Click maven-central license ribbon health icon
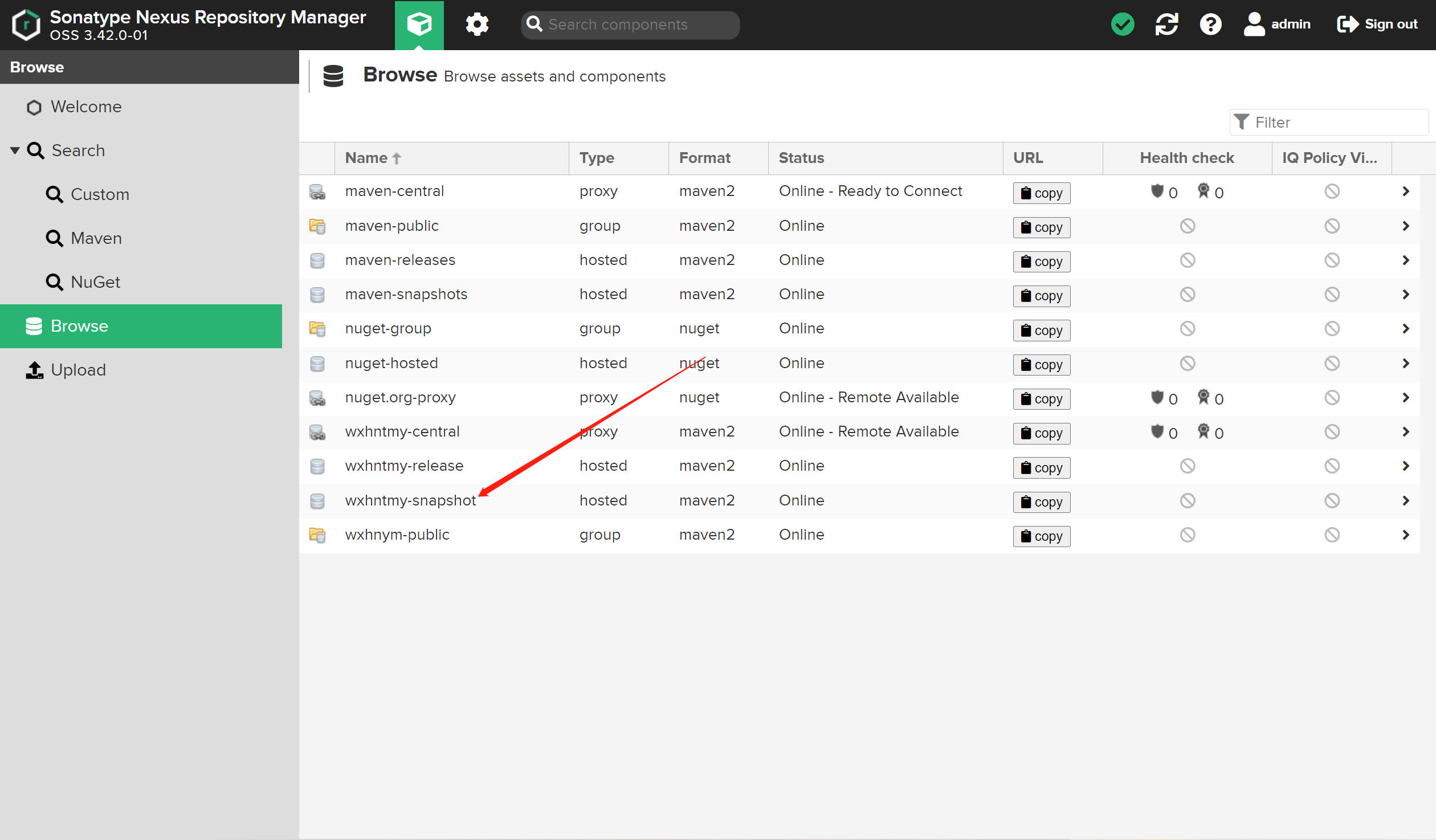 point(1203,191)
